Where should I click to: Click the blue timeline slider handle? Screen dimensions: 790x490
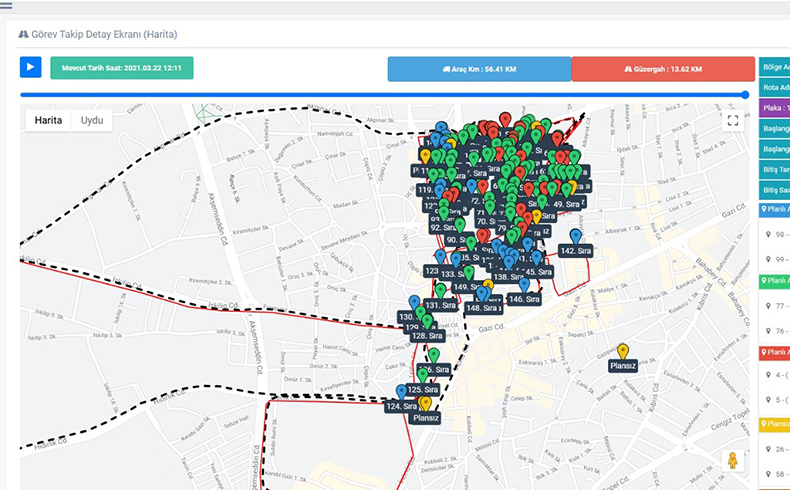click(x=745, y=95)
